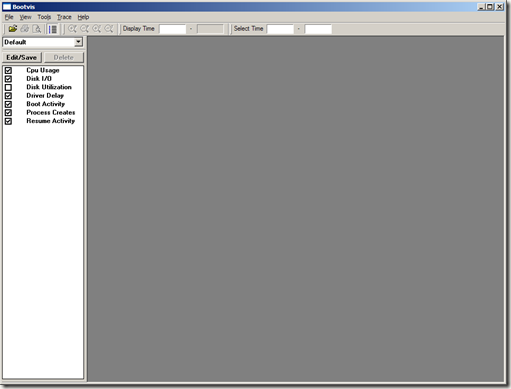Click the Display Time label
Viewport: 511px width, 389px height.
[x=139, y=29]
